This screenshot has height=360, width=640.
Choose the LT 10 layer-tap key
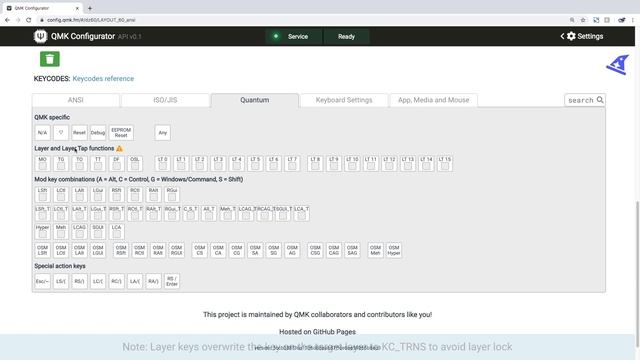pyautogui.click(x=352, y=164)
